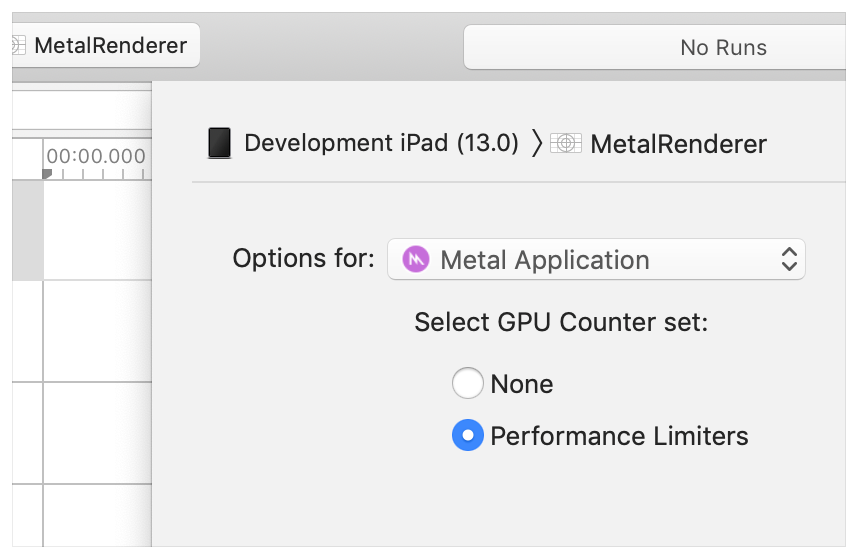Click the iPad device icon in breadcrumb
This screenshot has width=858, height=559.
(219, 143)
